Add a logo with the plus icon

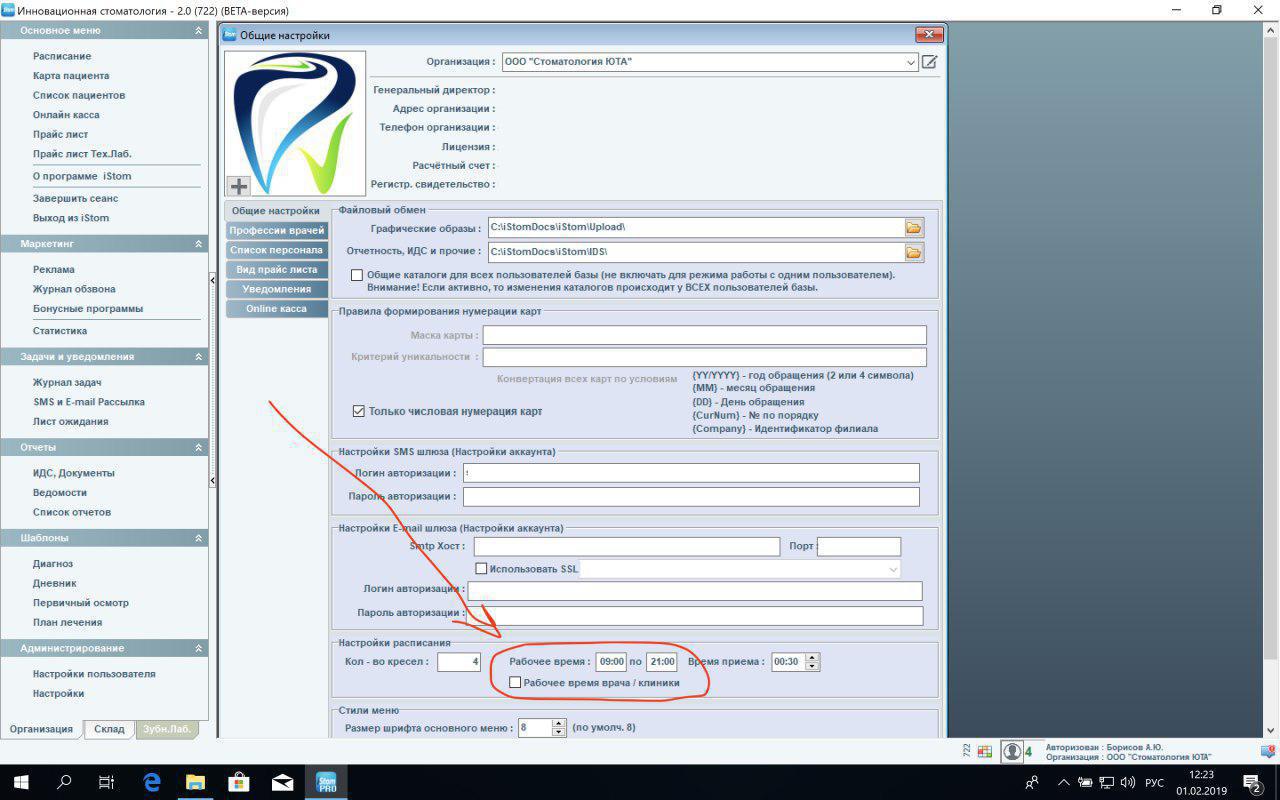point(239,186)
